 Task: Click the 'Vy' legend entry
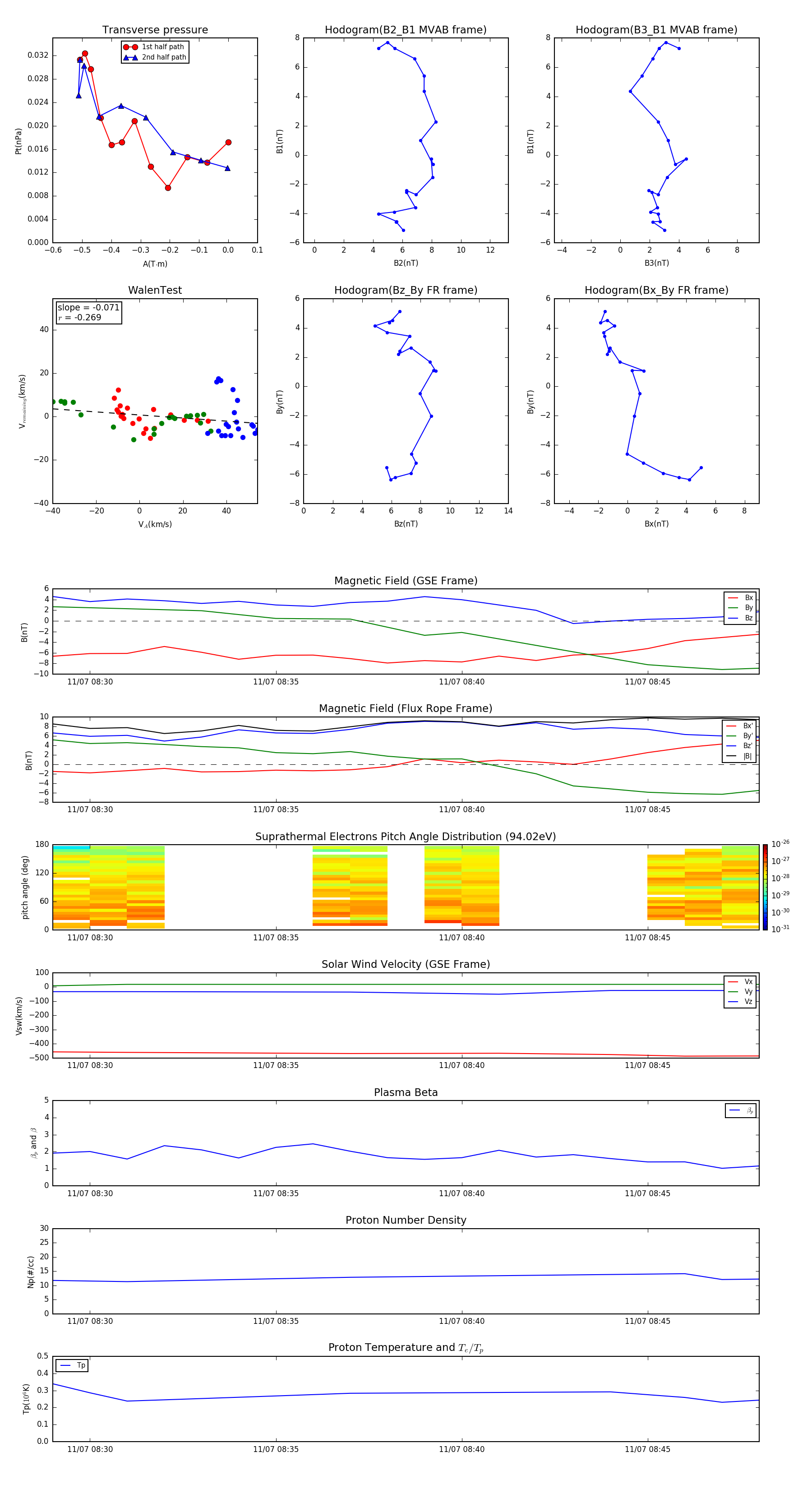[x=740, y=991]
